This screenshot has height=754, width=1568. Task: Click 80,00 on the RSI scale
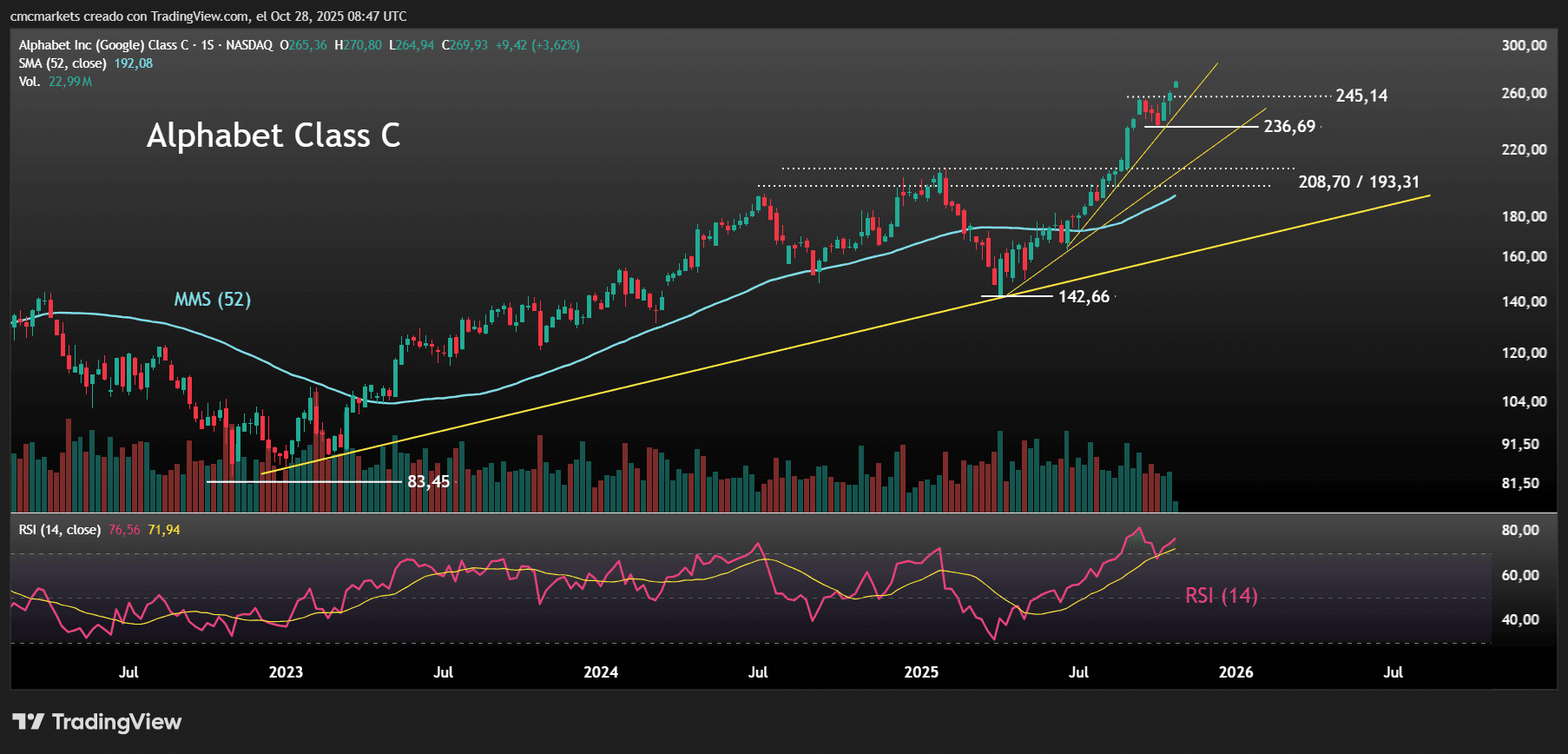[1519, 531]
